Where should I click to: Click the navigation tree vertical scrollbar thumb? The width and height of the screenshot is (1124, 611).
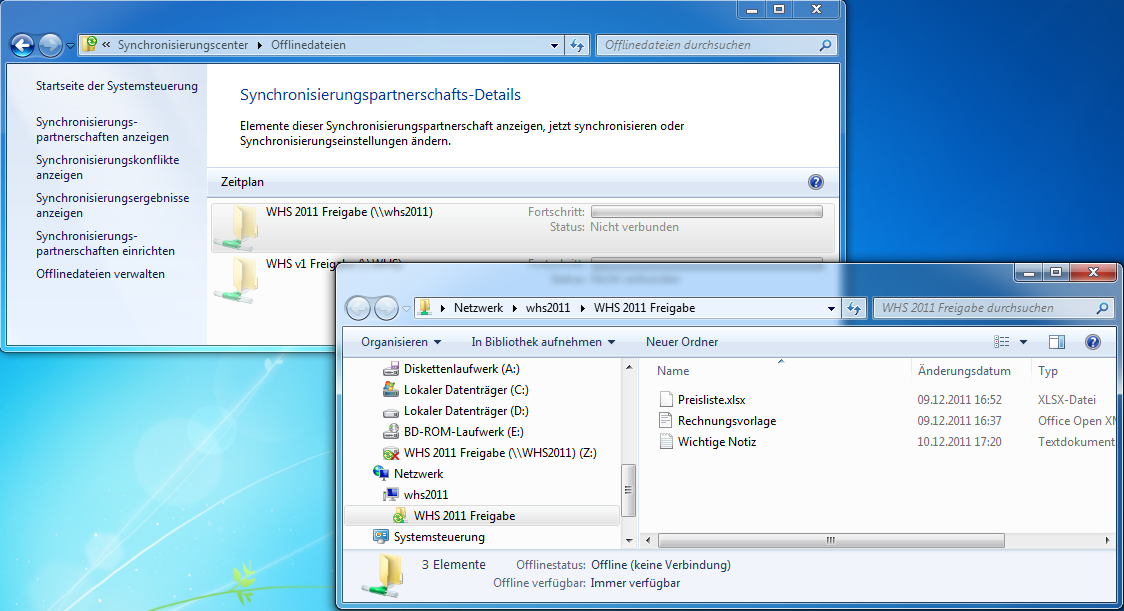click(x=629, y=491)
